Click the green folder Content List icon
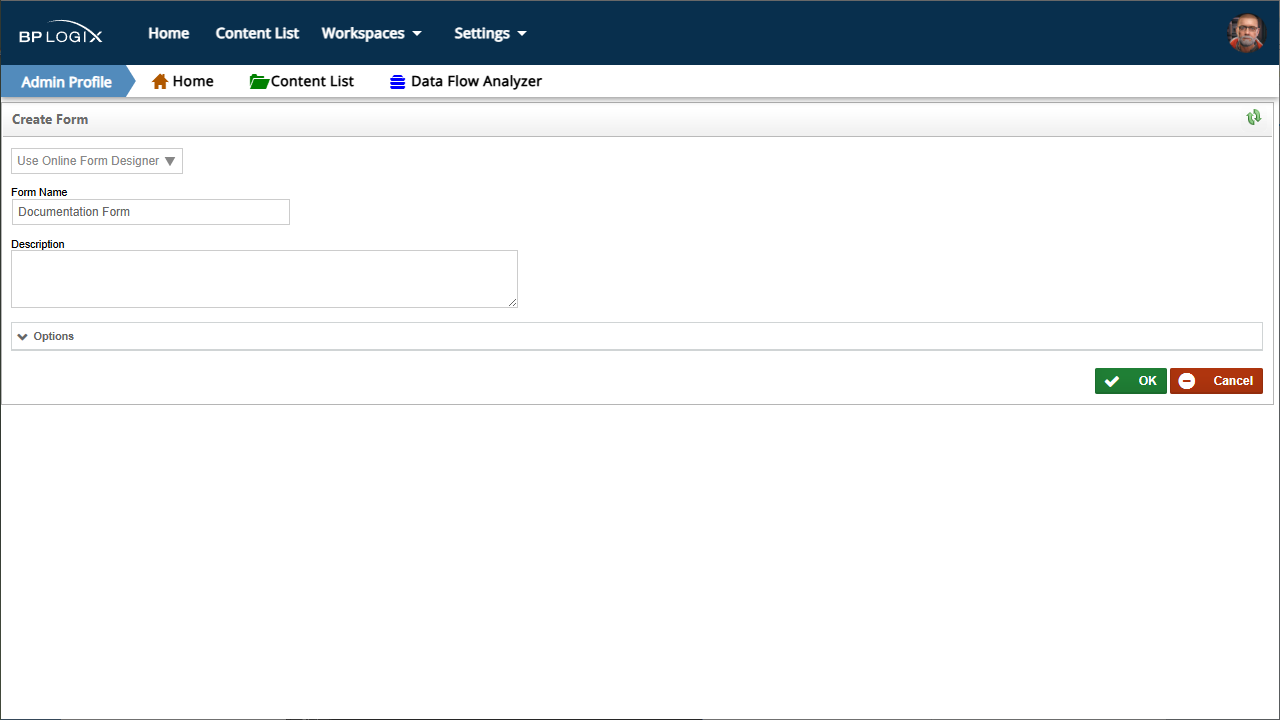The width and height of the screenshot is (1280, 720). pyautogui.click(x=259, y=81)
